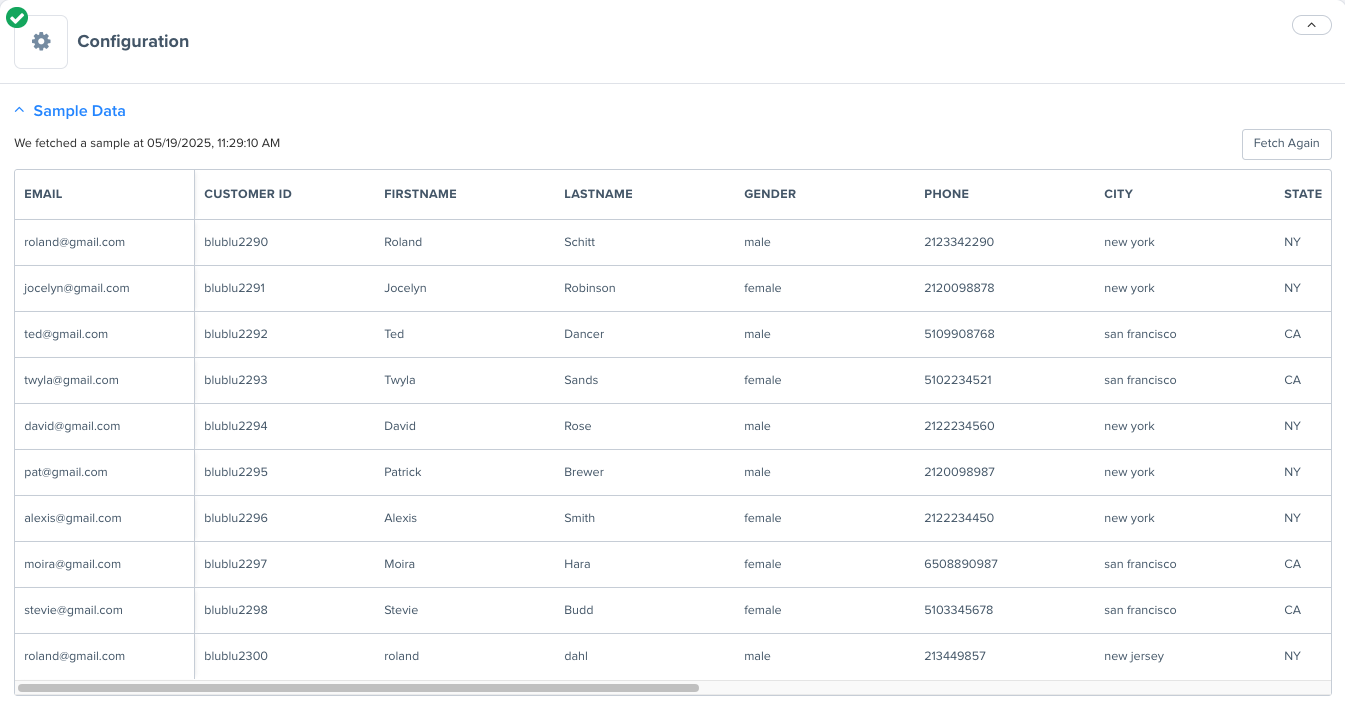1345x707 pixels.
Task: Click the first name Patrick
Action: click(x=403, y=472)
